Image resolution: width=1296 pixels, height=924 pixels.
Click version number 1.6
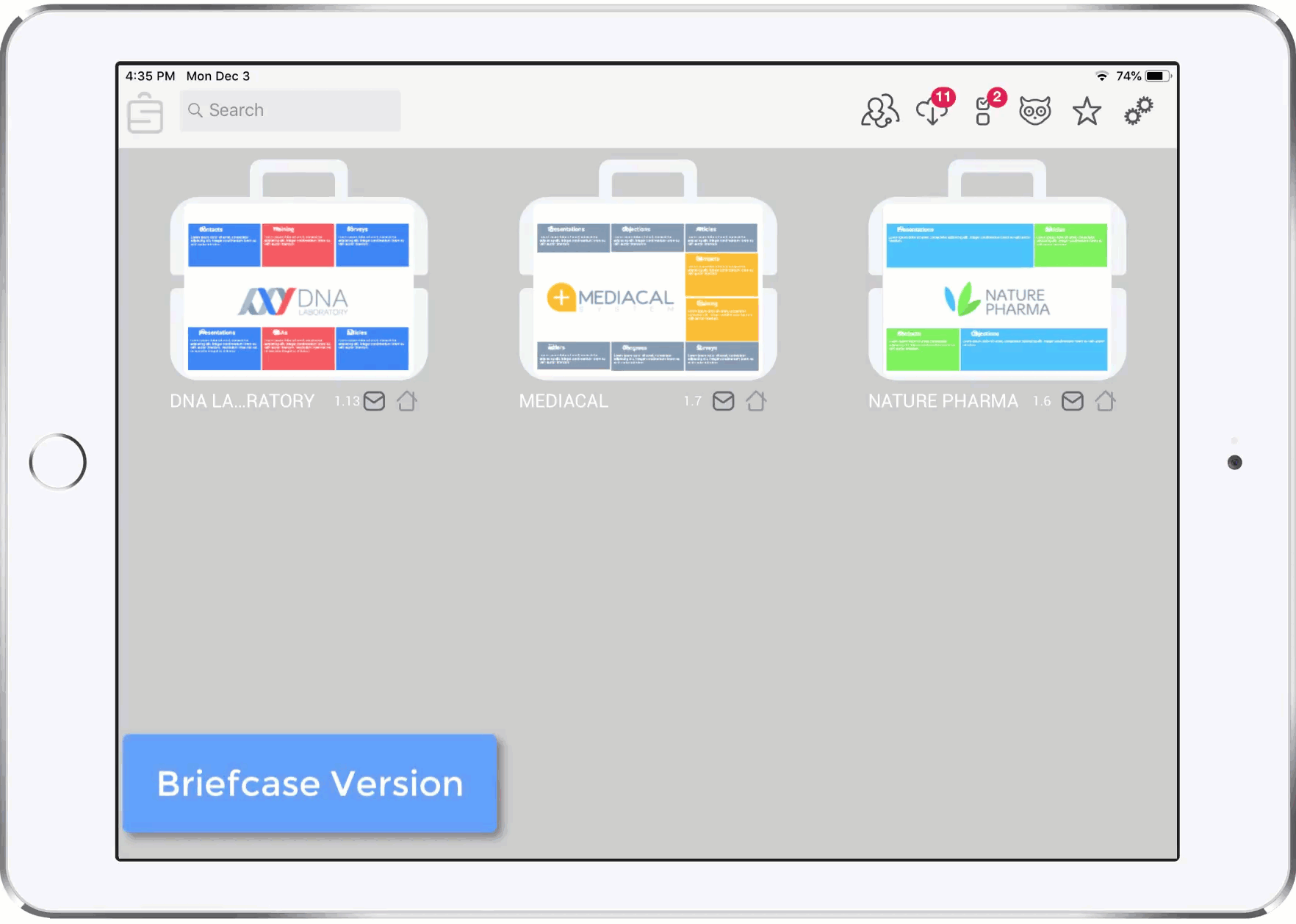(x=1042, y=401)
